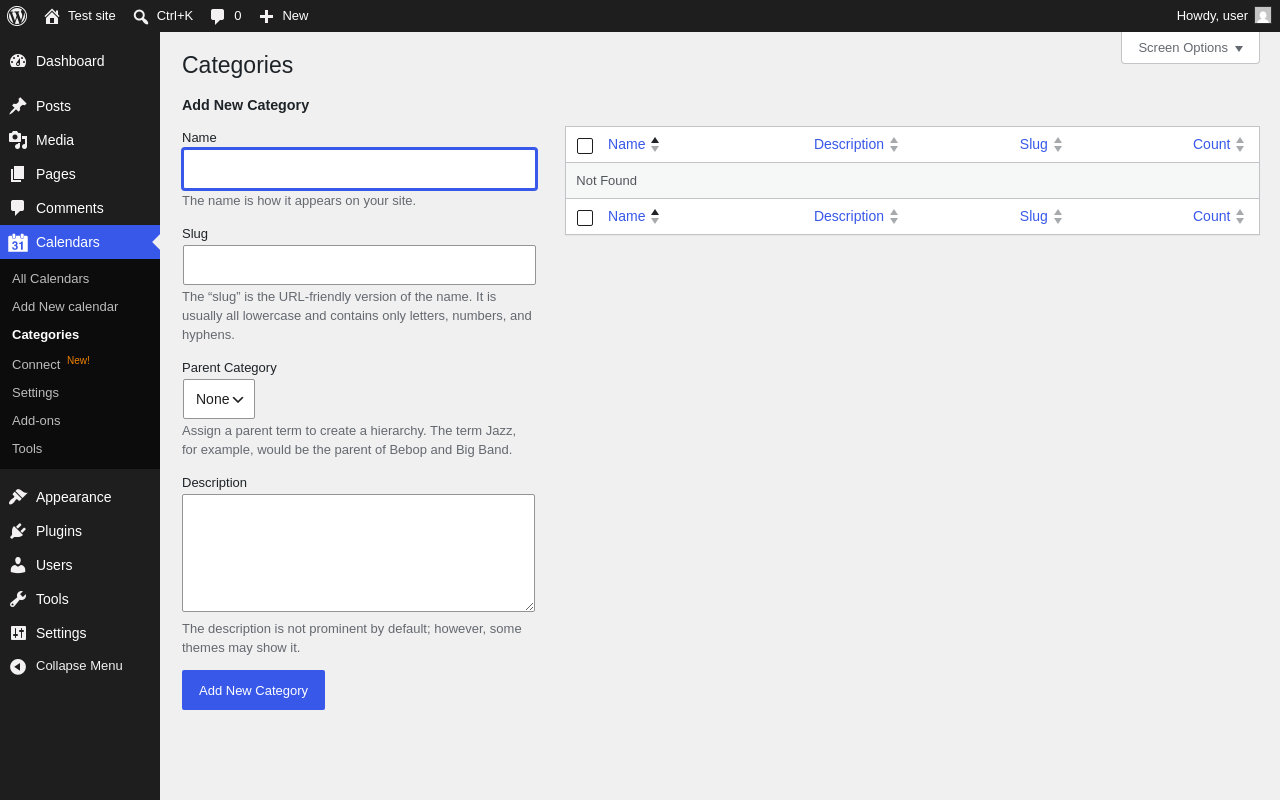Sort by top Count column link

click(1211, 144)
